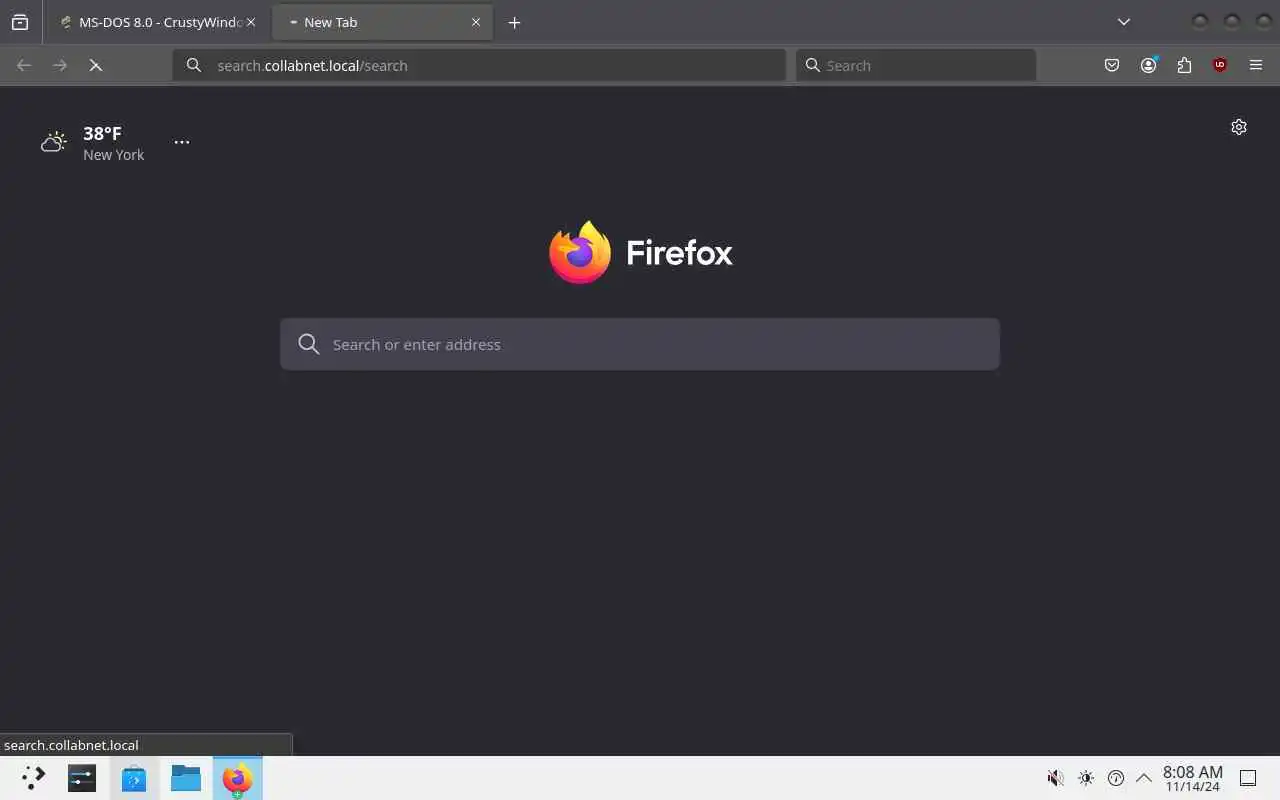Expand the List all tabs dropdown
Screen dimensions: 1280x800
pyautogui.click(x=1124, y=22)
